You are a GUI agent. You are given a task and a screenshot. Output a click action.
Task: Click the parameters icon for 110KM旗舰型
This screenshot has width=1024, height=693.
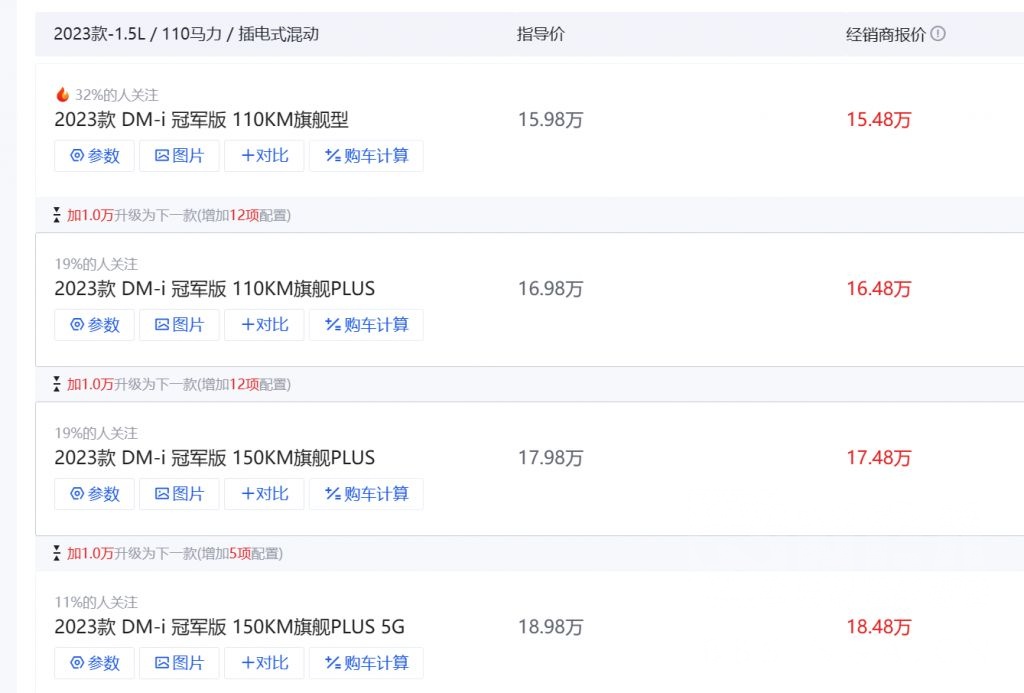point(77,156)
